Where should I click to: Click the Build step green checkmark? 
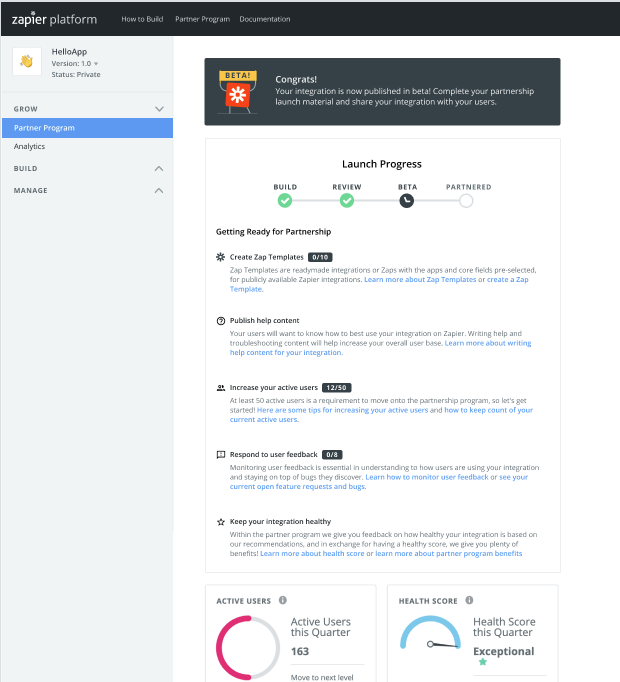click(285, 201)
